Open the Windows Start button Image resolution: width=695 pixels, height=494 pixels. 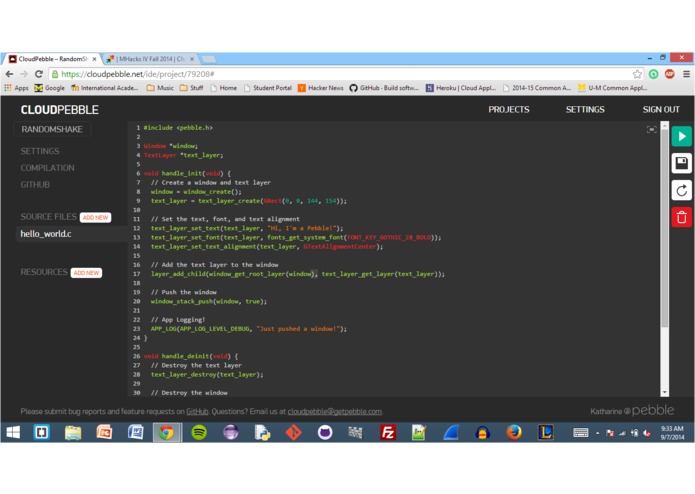pos(13,432)
